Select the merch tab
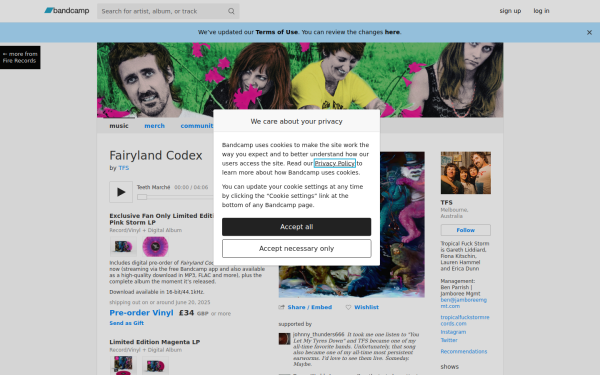The width and height of the screenshot is (600, 375). pos(155,126)
